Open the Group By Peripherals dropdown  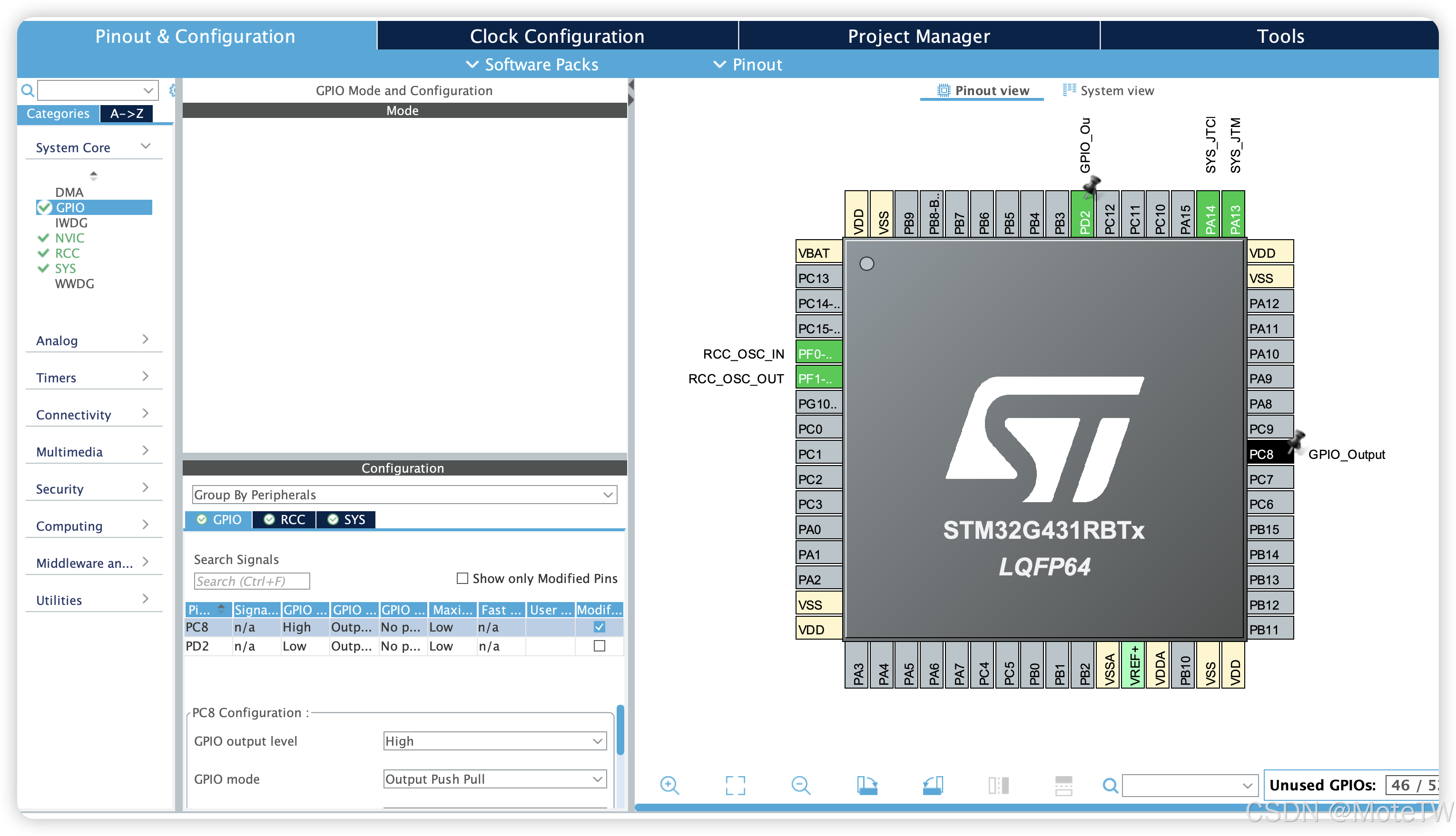(404, 495)
